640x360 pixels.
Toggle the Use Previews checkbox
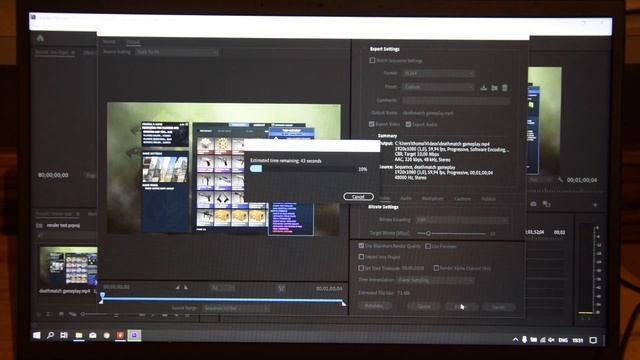[428, 246]
